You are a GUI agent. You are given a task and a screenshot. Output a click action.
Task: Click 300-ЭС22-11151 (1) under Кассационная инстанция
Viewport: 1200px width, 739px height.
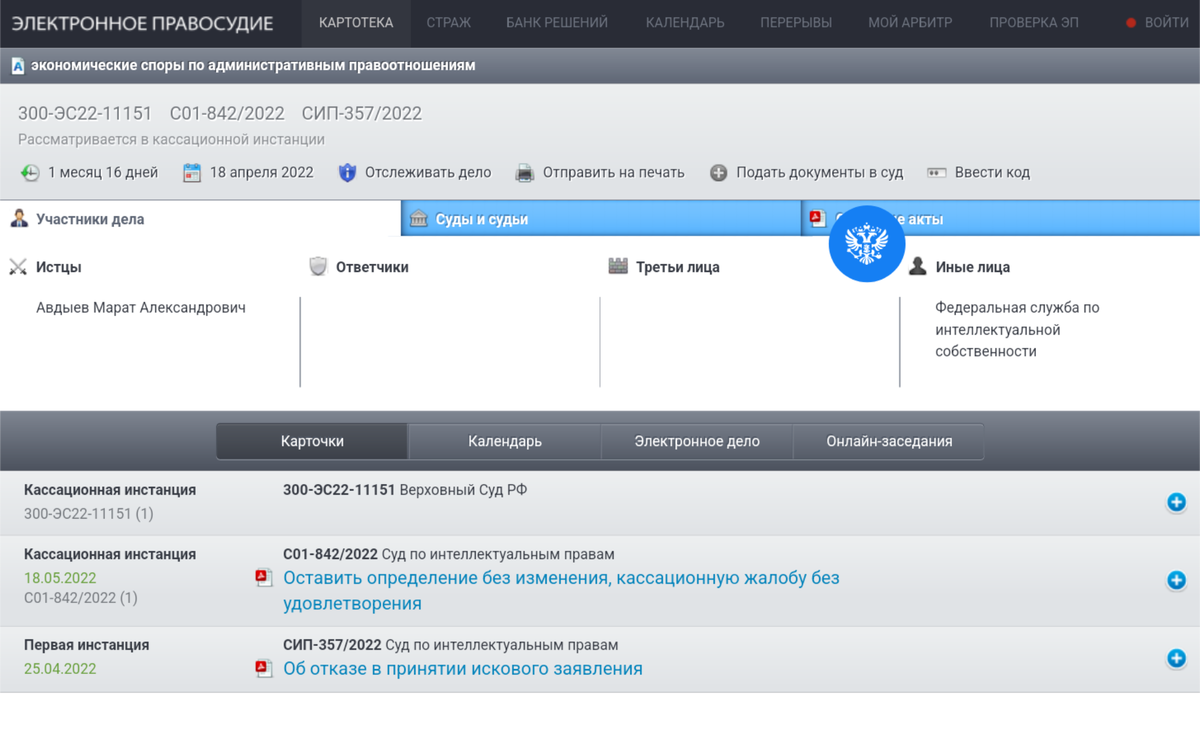(89, 514)
